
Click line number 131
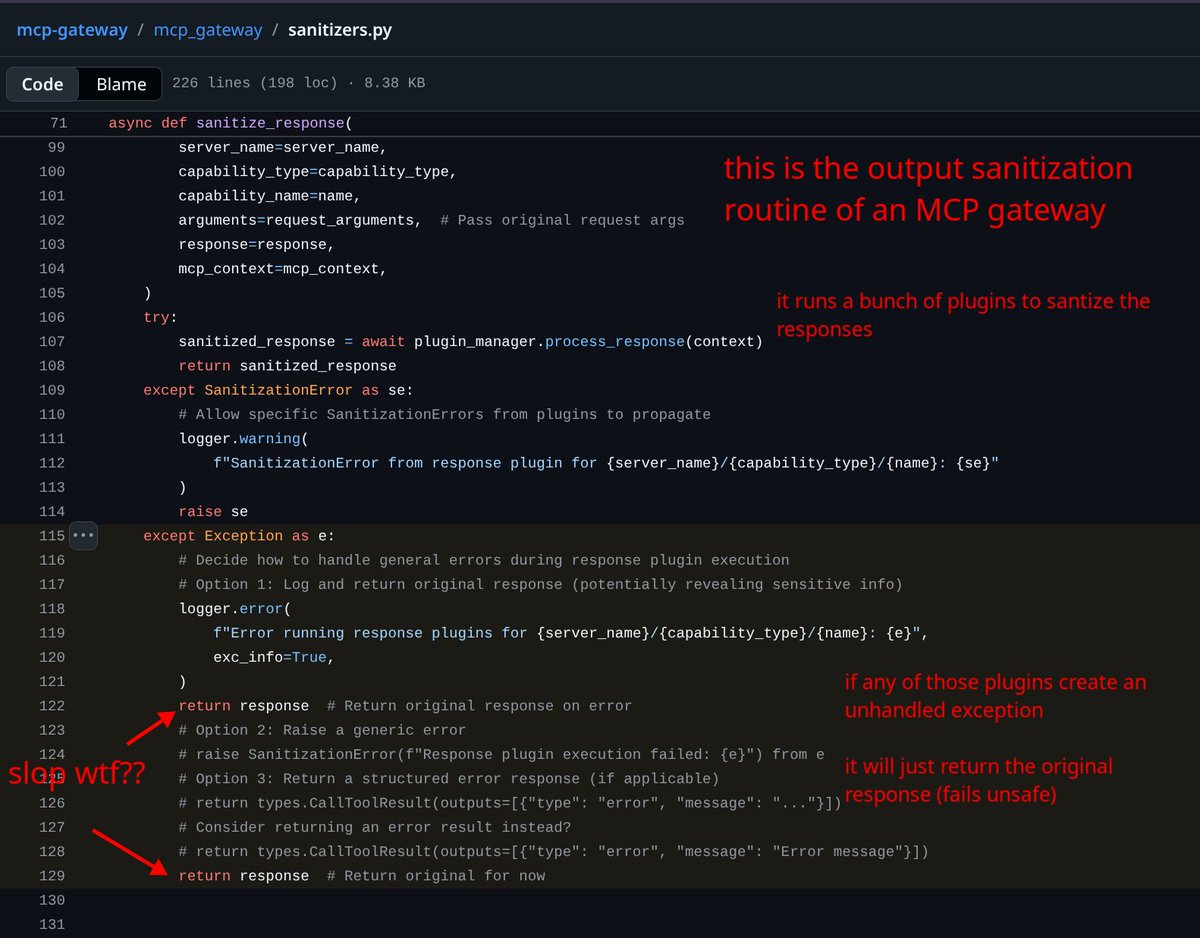pyautogui.click(x=52, y=924)
